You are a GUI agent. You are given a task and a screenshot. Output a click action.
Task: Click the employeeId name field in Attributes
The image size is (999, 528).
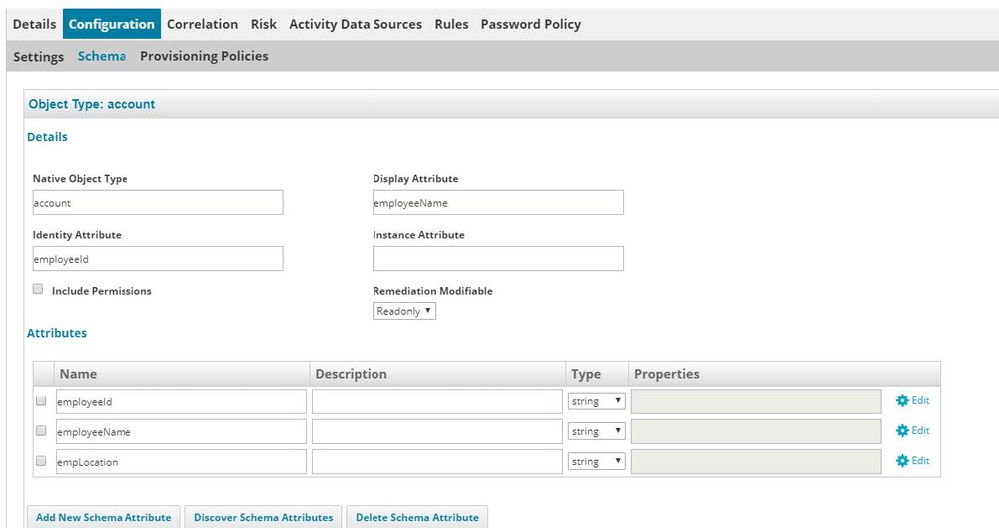click(x=182, y=402)
